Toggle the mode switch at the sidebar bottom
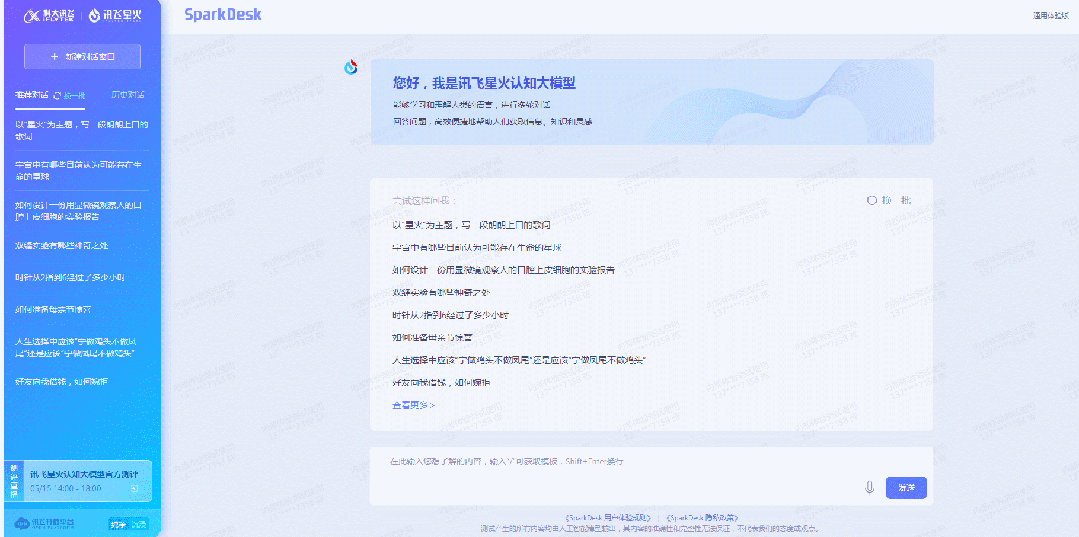The image size is (1079, 537). pyautogui.click(x=128, y=523)
